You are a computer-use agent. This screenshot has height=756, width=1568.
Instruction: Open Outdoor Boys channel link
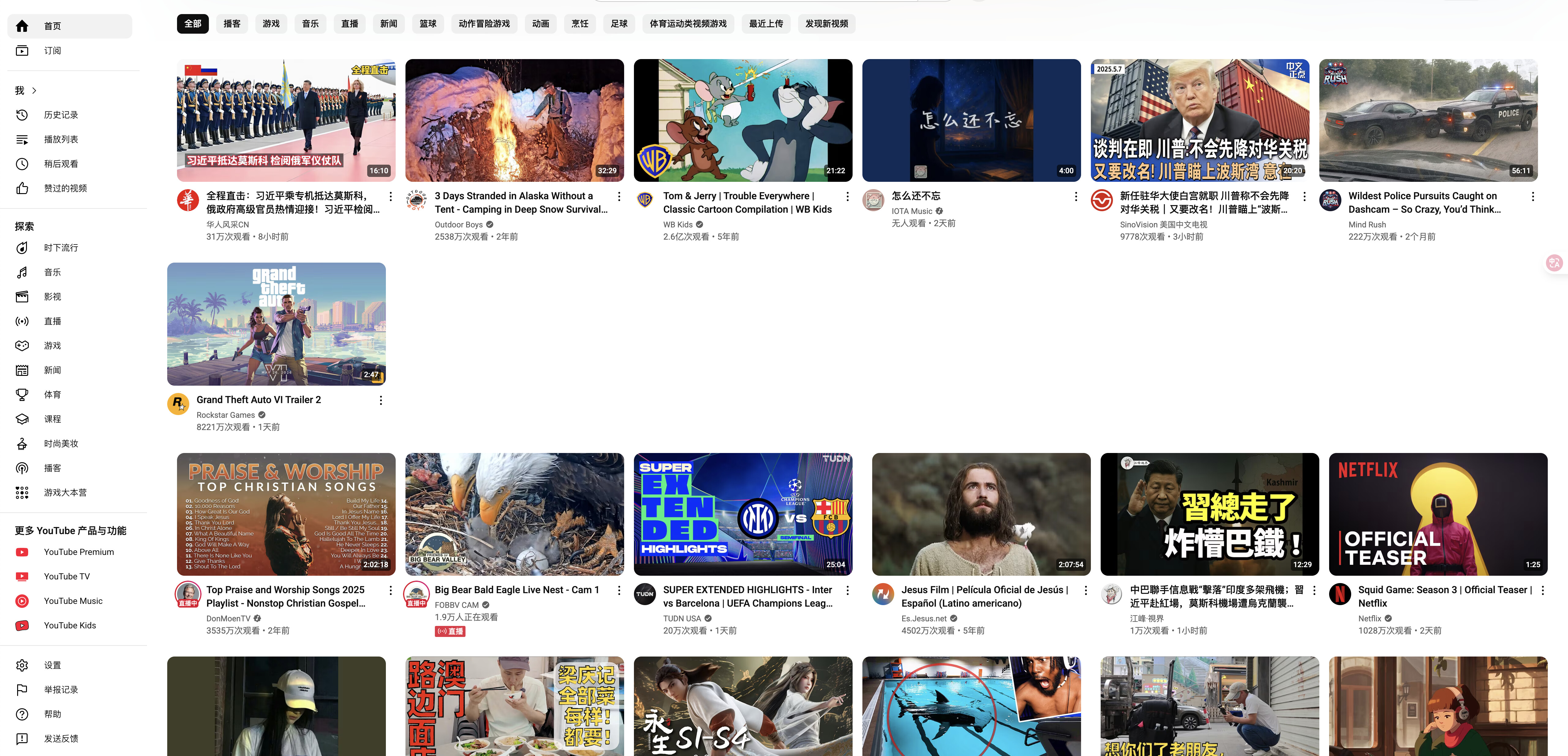click(x=458, y=224)
